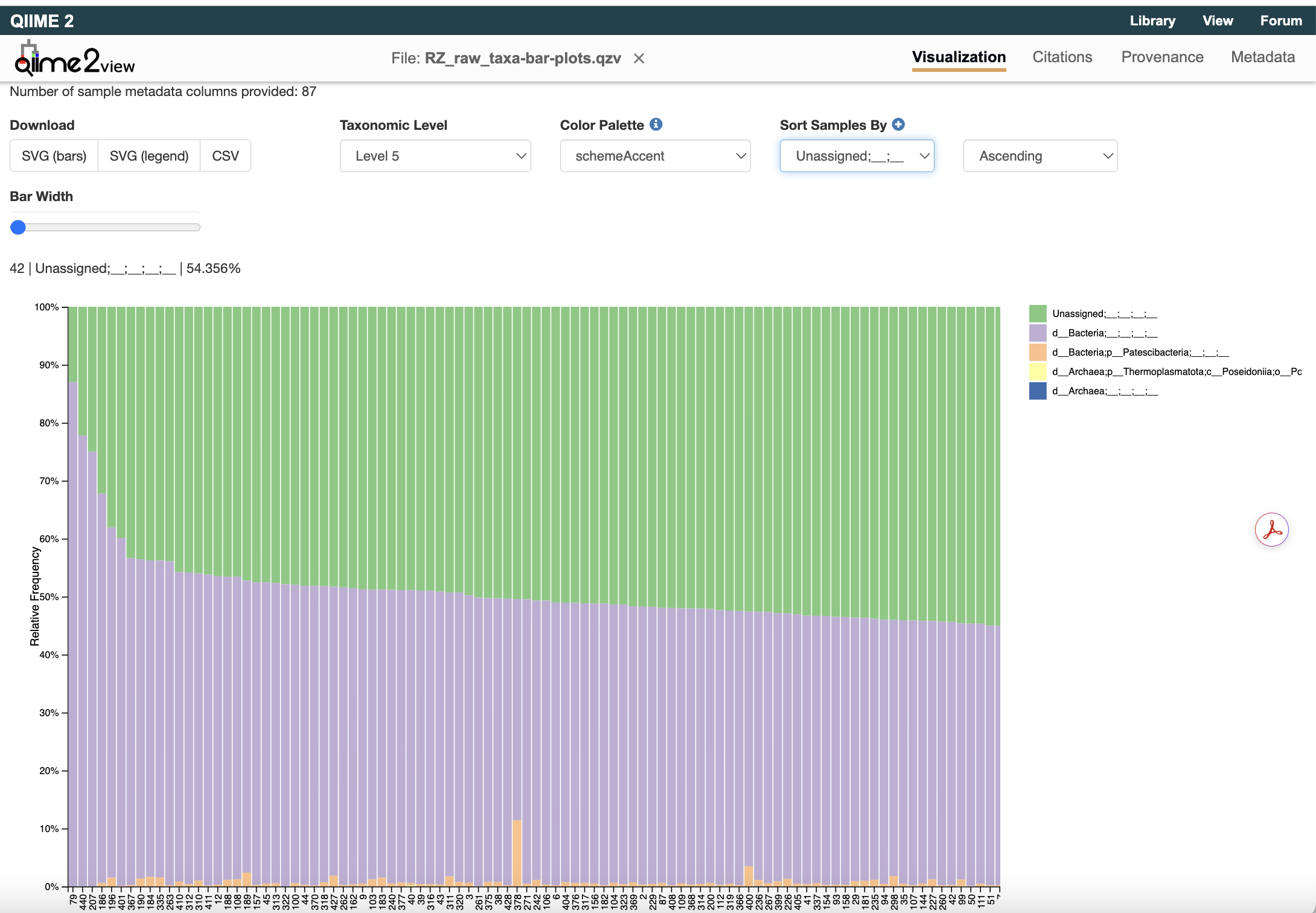Click the purple d__Bacteria legend swatch

pyautogui.click(x=1037, y=333)
